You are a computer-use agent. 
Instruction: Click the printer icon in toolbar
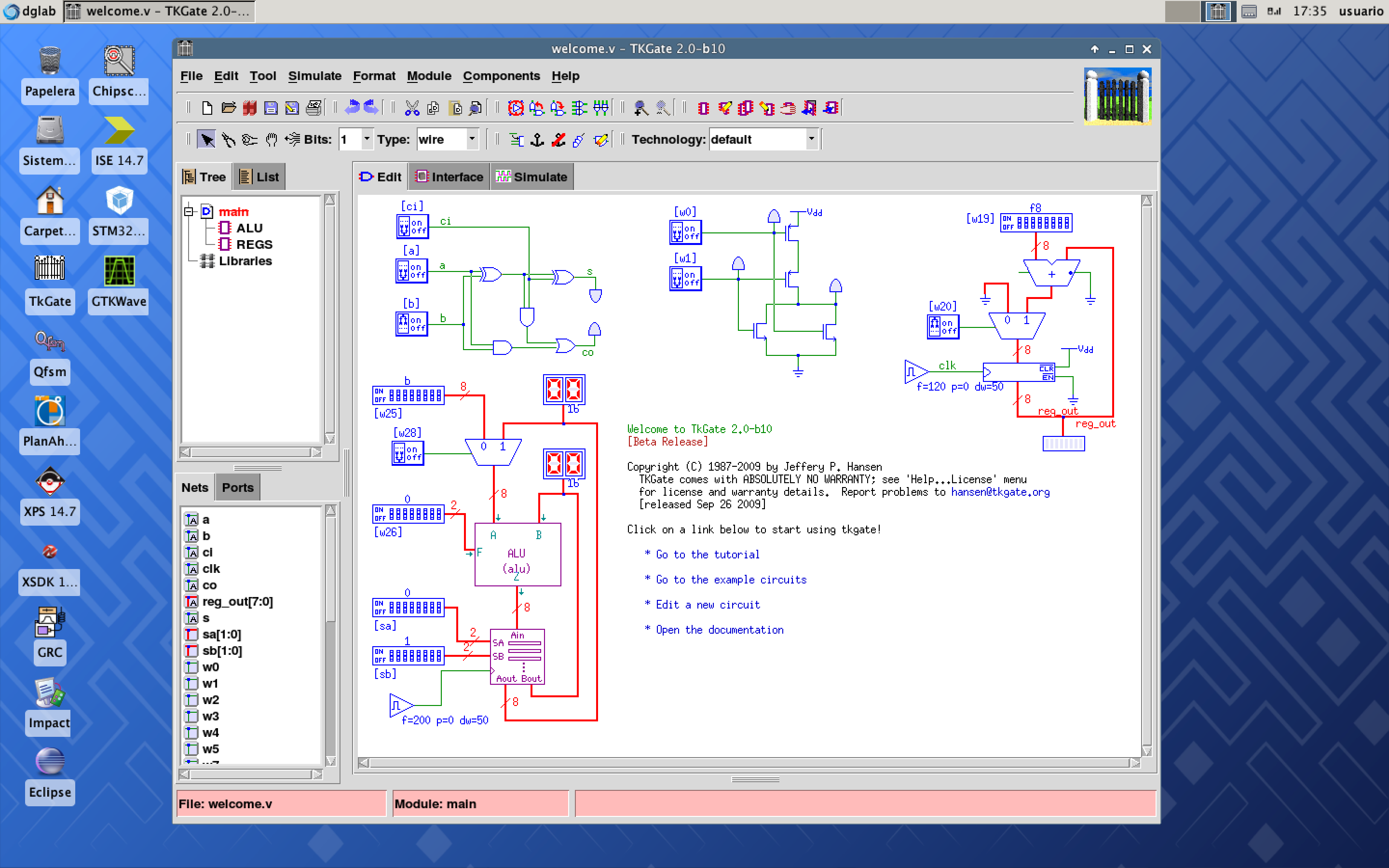pos(313,108)
